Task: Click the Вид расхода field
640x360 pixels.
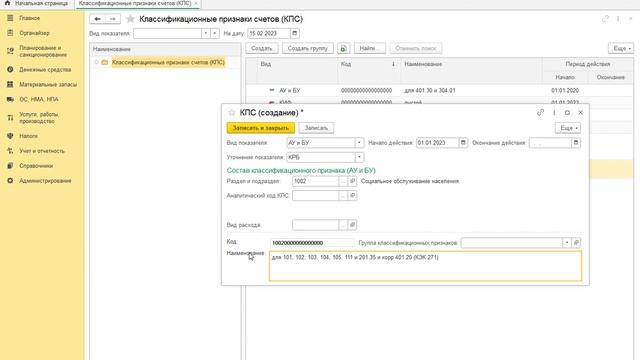Action: [315, 225]
